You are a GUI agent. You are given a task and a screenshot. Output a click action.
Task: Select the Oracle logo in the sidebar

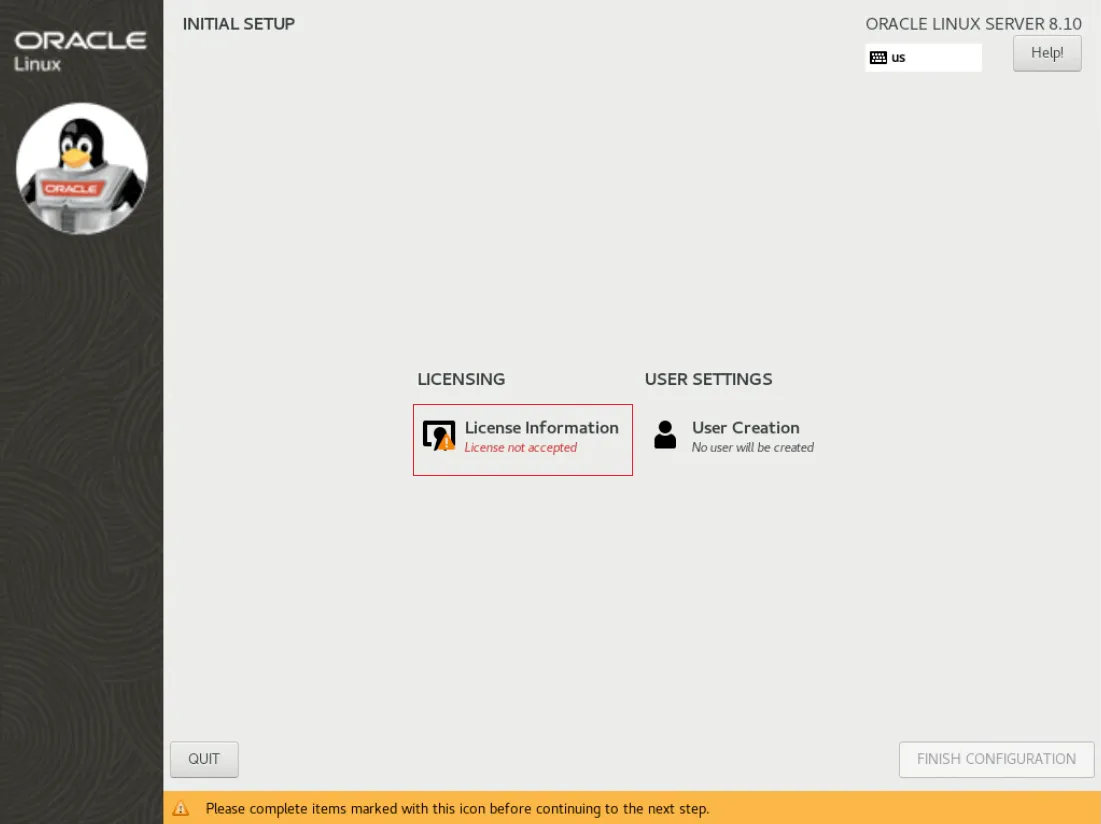(x=80, y=42)
